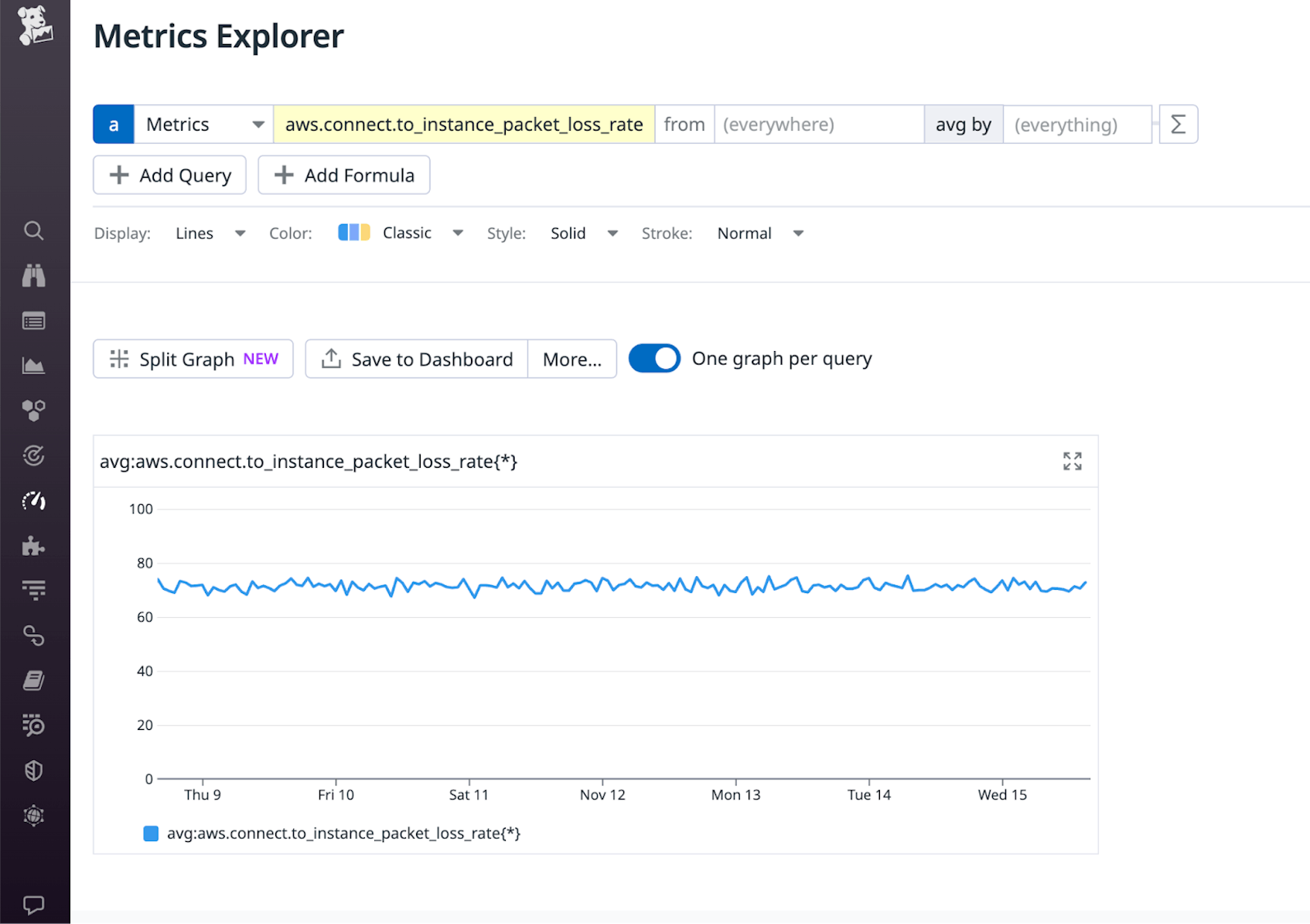The image size is (1310, 924).
Task: Open the Integrations puzzle icon
Action: pos(34,544)
